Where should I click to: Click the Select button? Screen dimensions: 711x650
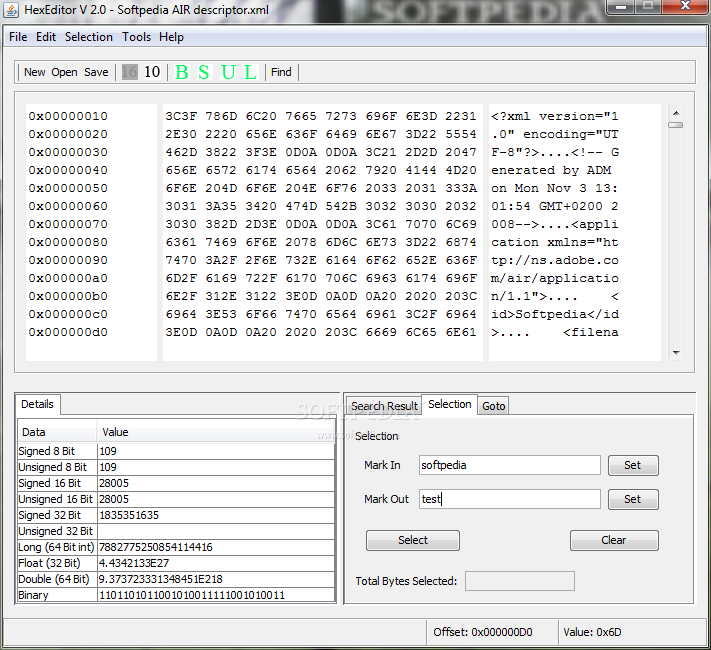click(x=413, y=540)
